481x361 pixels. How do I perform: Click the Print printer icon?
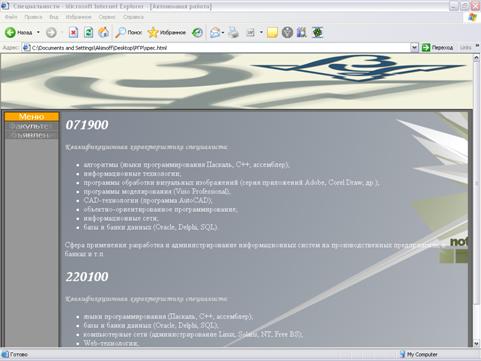(x=234, y=32)
